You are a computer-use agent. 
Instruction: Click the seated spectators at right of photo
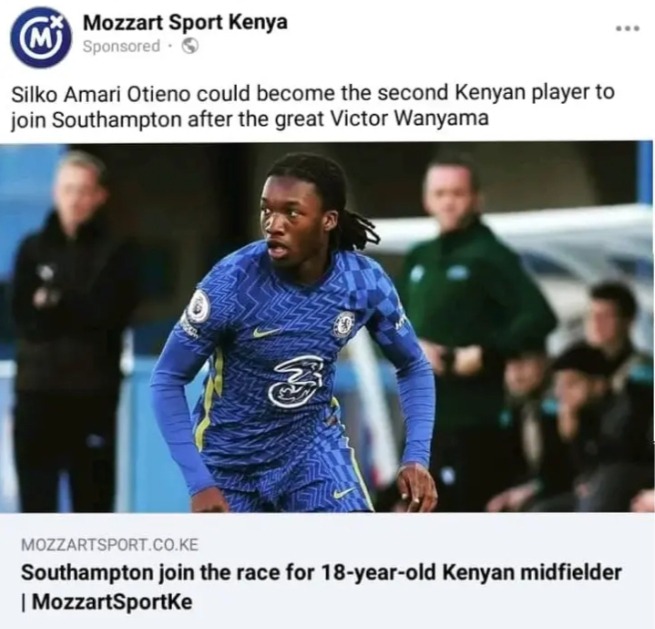pos(576,401)
